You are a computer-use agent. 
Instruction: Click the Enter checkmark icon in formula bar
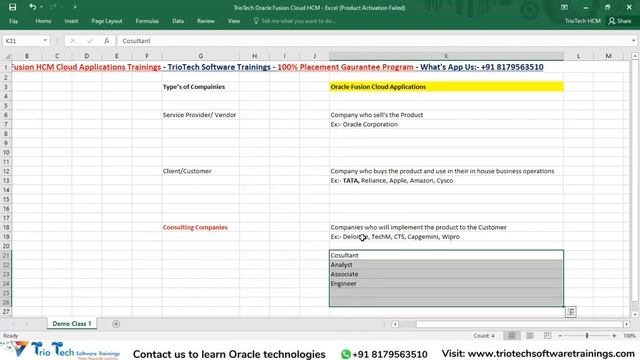tap(90, 41)
